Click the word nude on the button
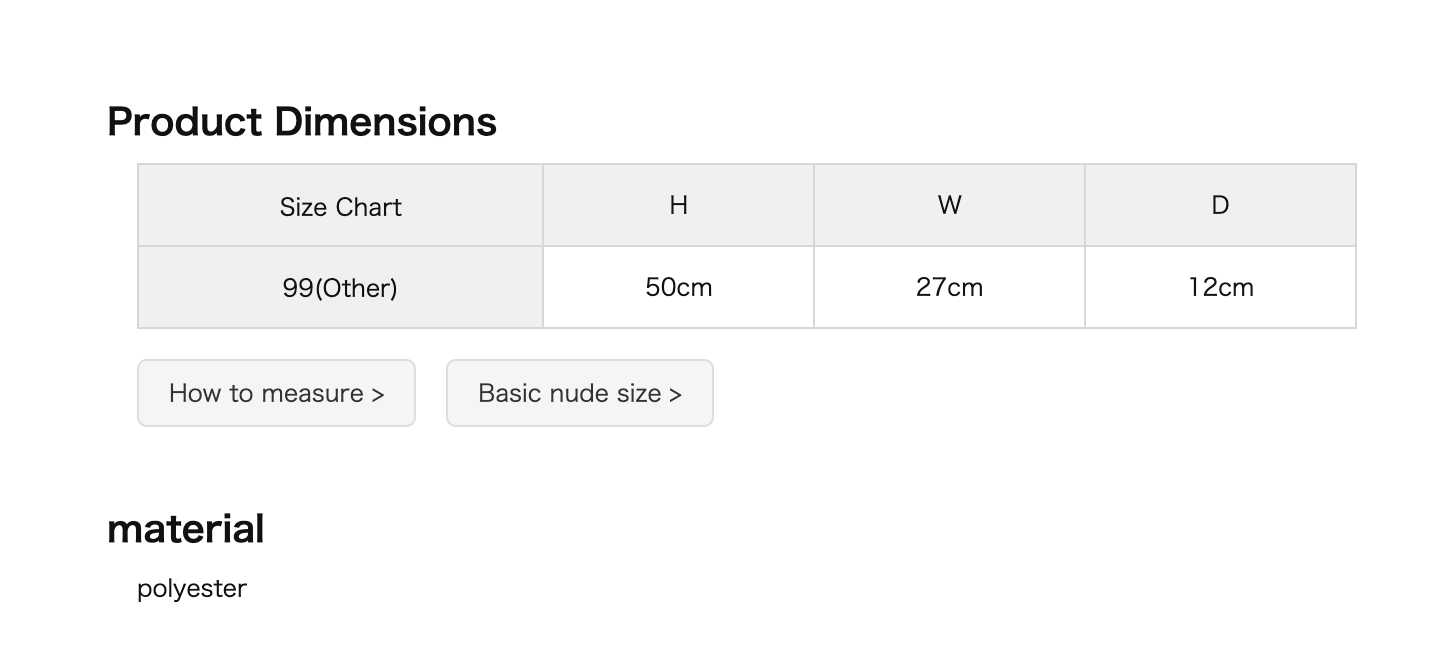The height and width of the screenshot is (646, 1440). click(x=579, y=393)
